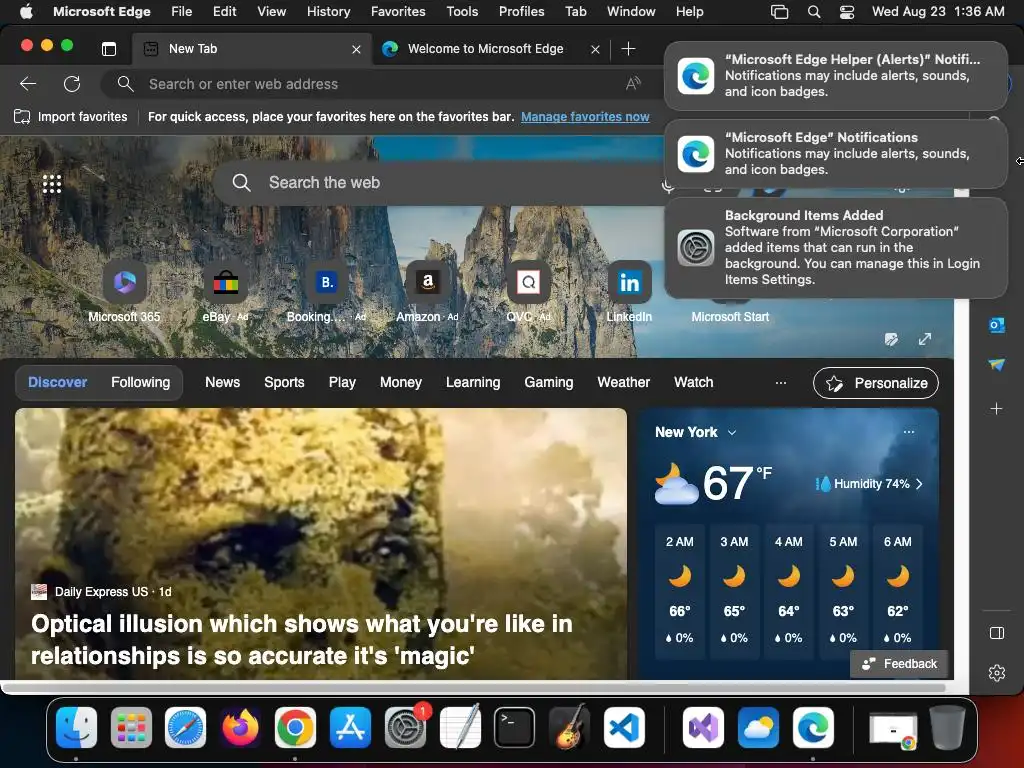This screenshot has height=768, width=1024.
Task: Open the History menu
Action: point(328,12)
